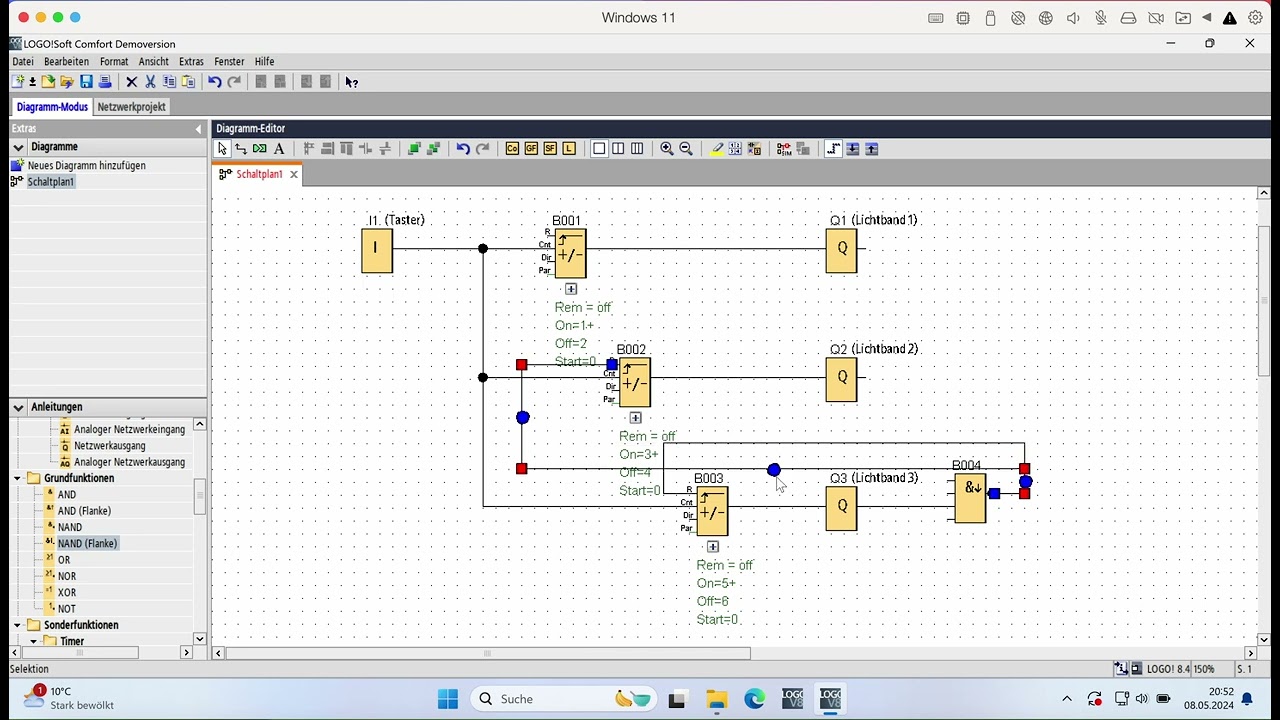Click the New diagram toolbar icon
This screenshot has width=1280, height=720.
17,82
